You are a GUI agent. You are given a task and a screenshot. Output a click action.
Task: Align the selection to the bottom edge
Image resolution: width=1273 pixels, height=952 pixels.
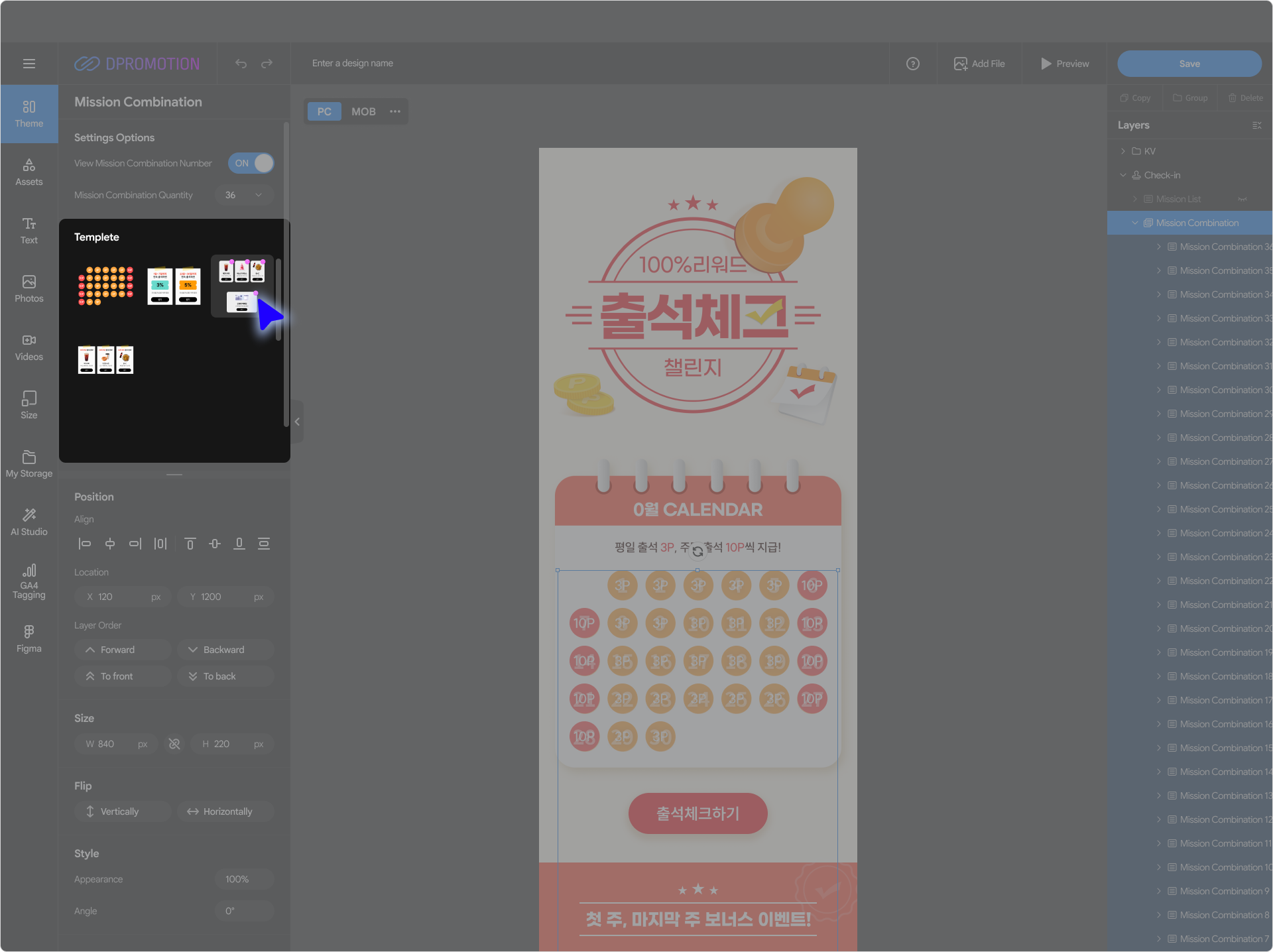[x=239, y=544]
